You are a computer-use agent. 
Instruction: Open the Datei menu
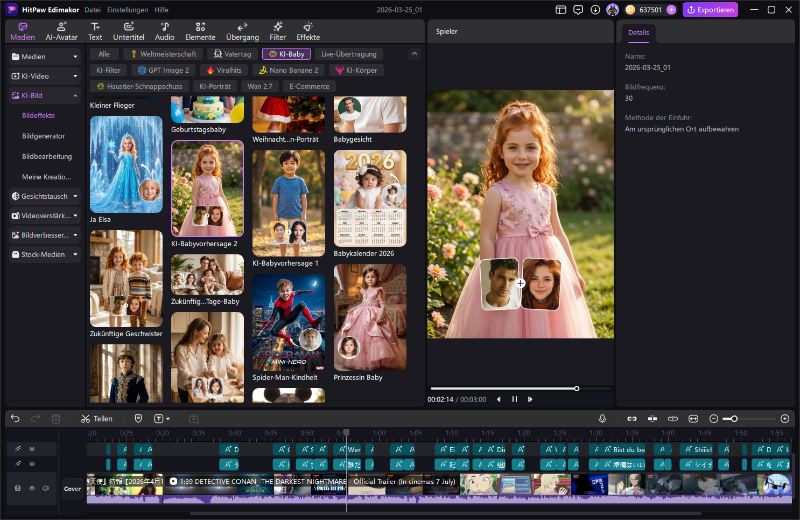click(x=92, y=10)
